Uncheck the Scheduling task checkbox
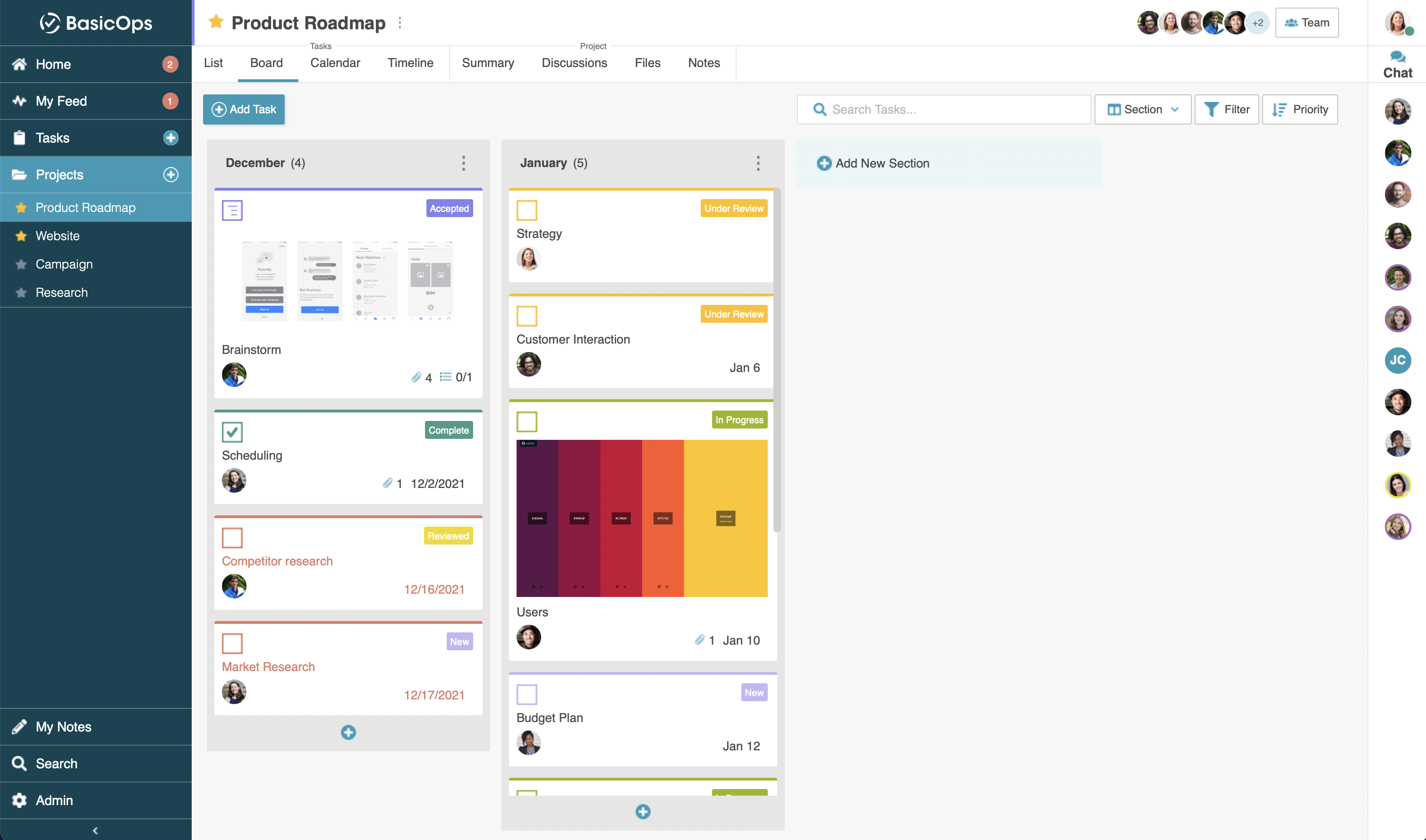 [x=232, y=432]
